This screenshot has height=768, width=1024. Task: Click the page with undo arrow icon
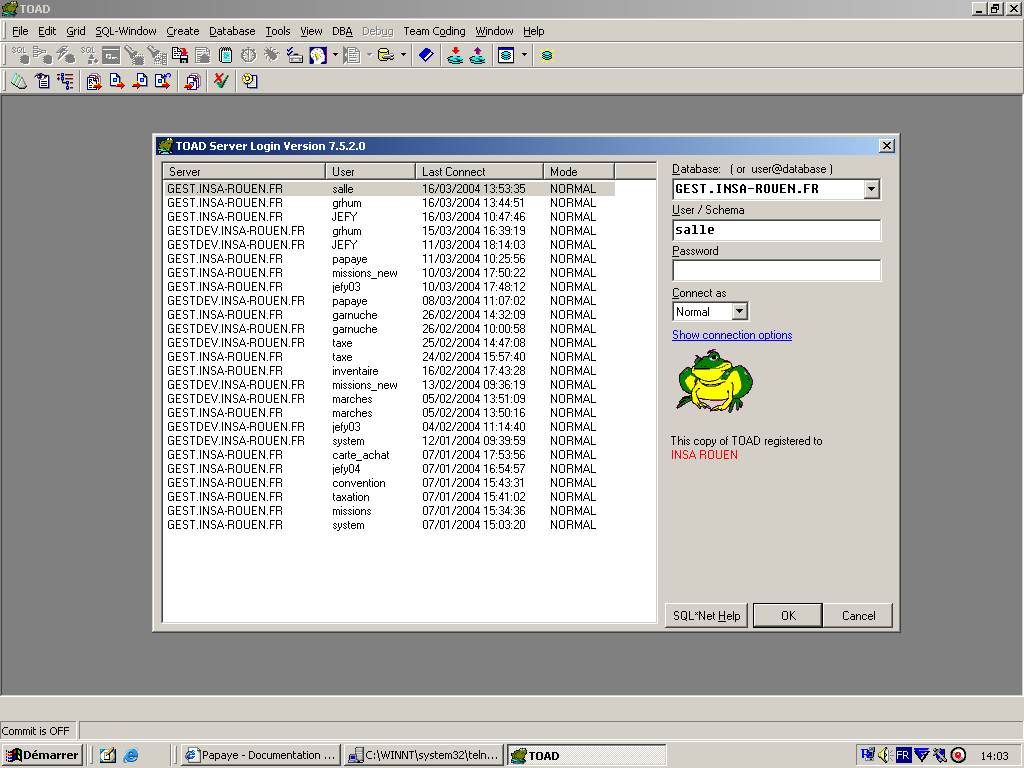(x=163, y=81)
